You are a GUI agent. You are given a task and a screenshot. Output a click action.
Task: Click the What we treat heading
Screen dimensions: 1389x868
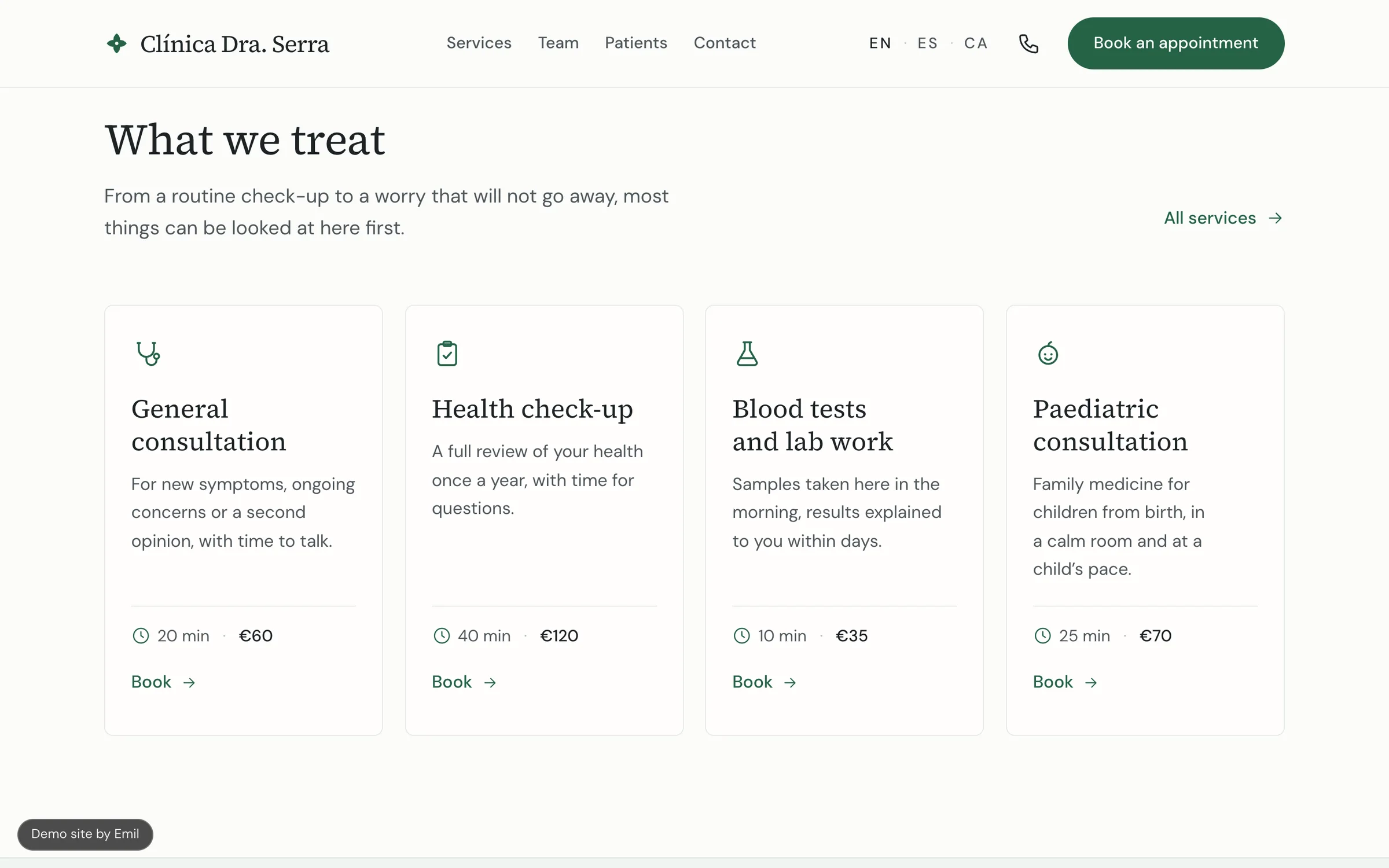245,140
